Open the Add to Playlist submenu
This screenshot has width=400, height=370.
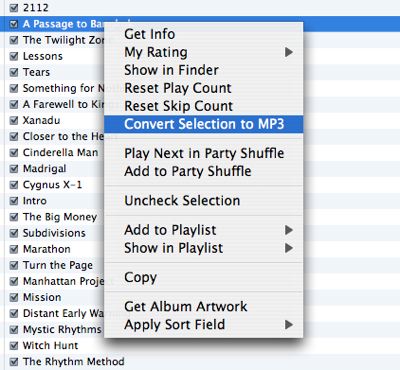click(x=204, y=230)
